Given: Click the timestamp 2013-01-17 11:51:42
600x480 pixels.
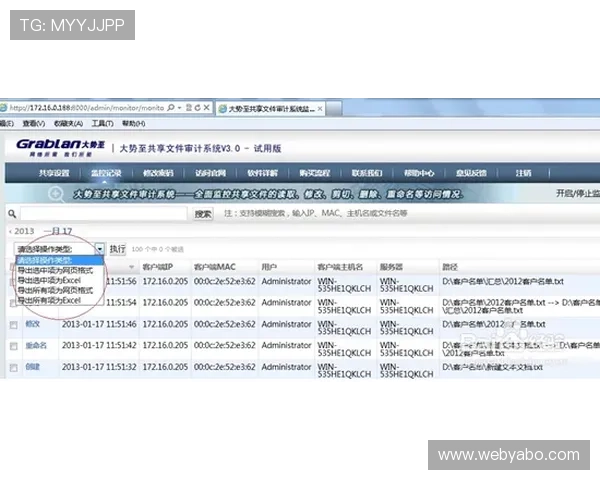Looking at the screenshot, I should coord(99,346).
